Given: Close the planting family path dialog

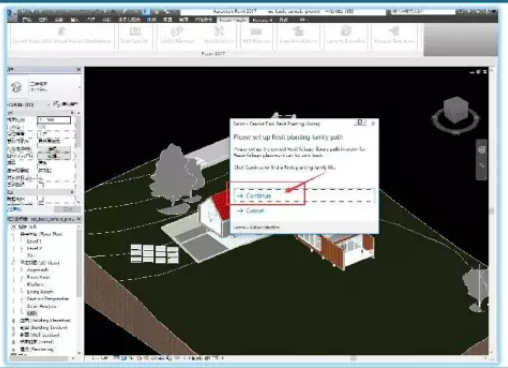Looking at the screenshot, I should [373, 123].
